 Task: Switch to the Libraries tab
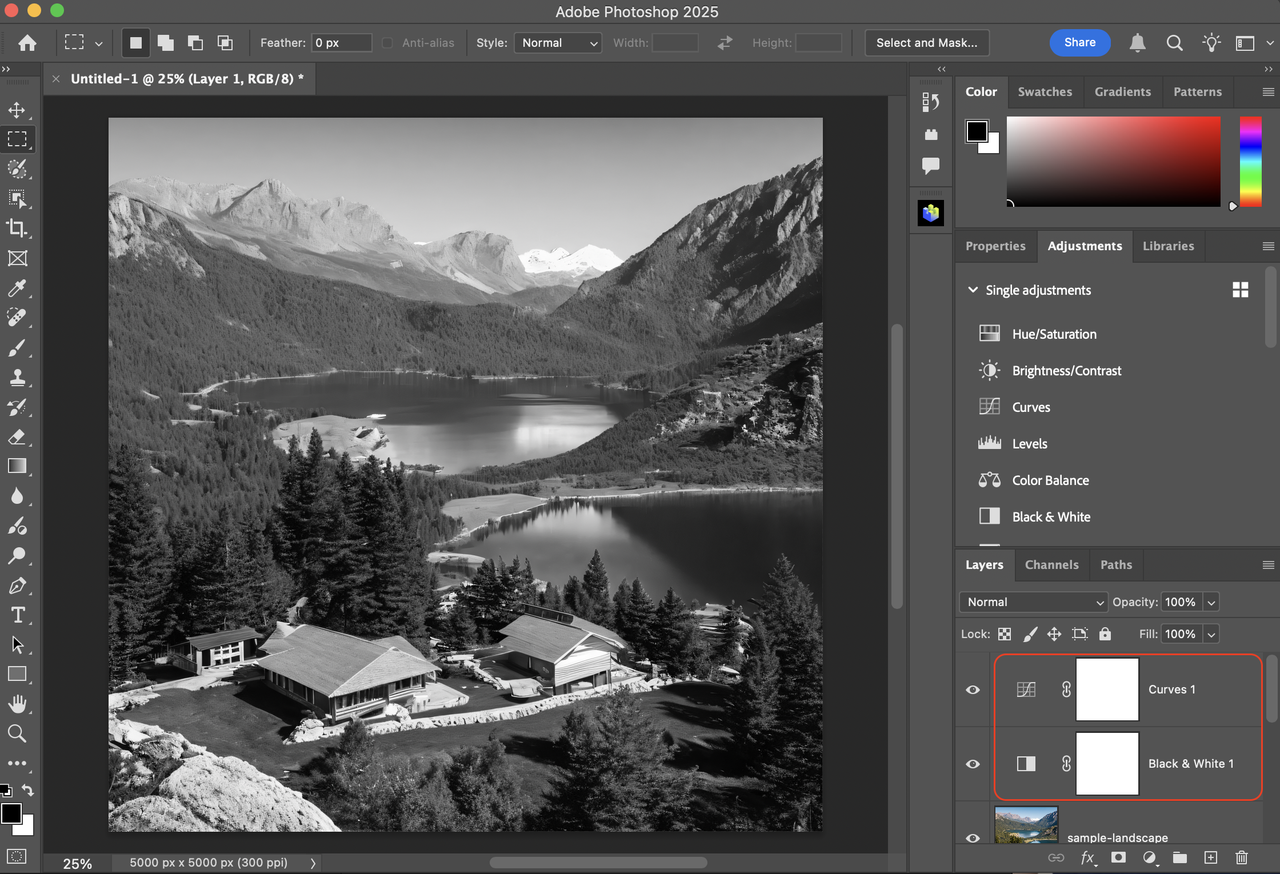1168,246
